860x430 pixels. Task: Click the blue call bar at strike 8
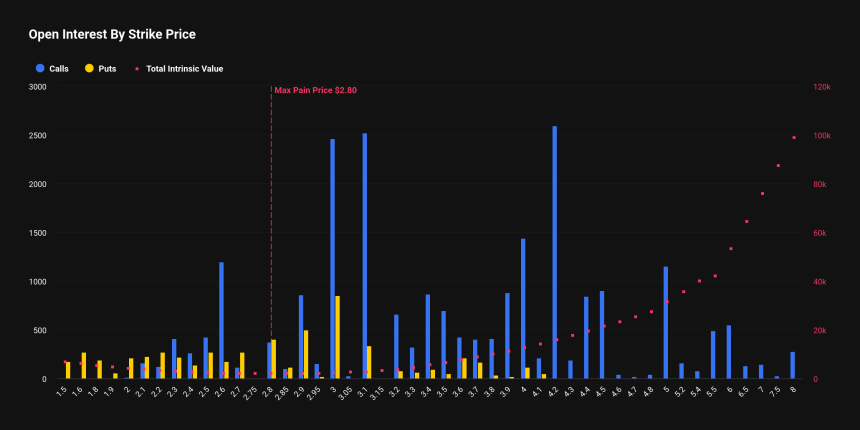point(792,365)
